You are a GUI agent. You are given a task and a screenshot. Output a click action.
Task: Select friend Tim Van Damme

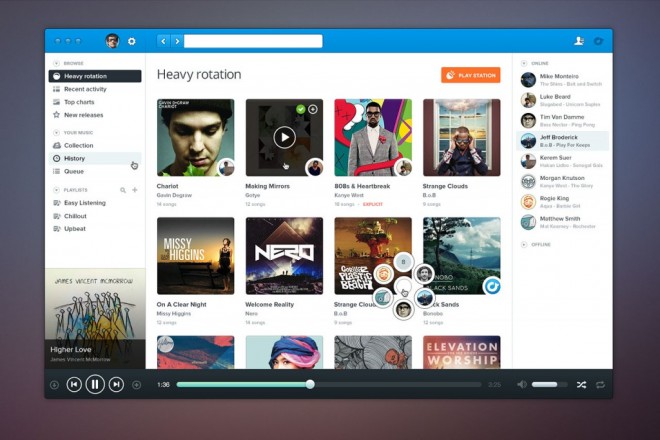(562, 120)
